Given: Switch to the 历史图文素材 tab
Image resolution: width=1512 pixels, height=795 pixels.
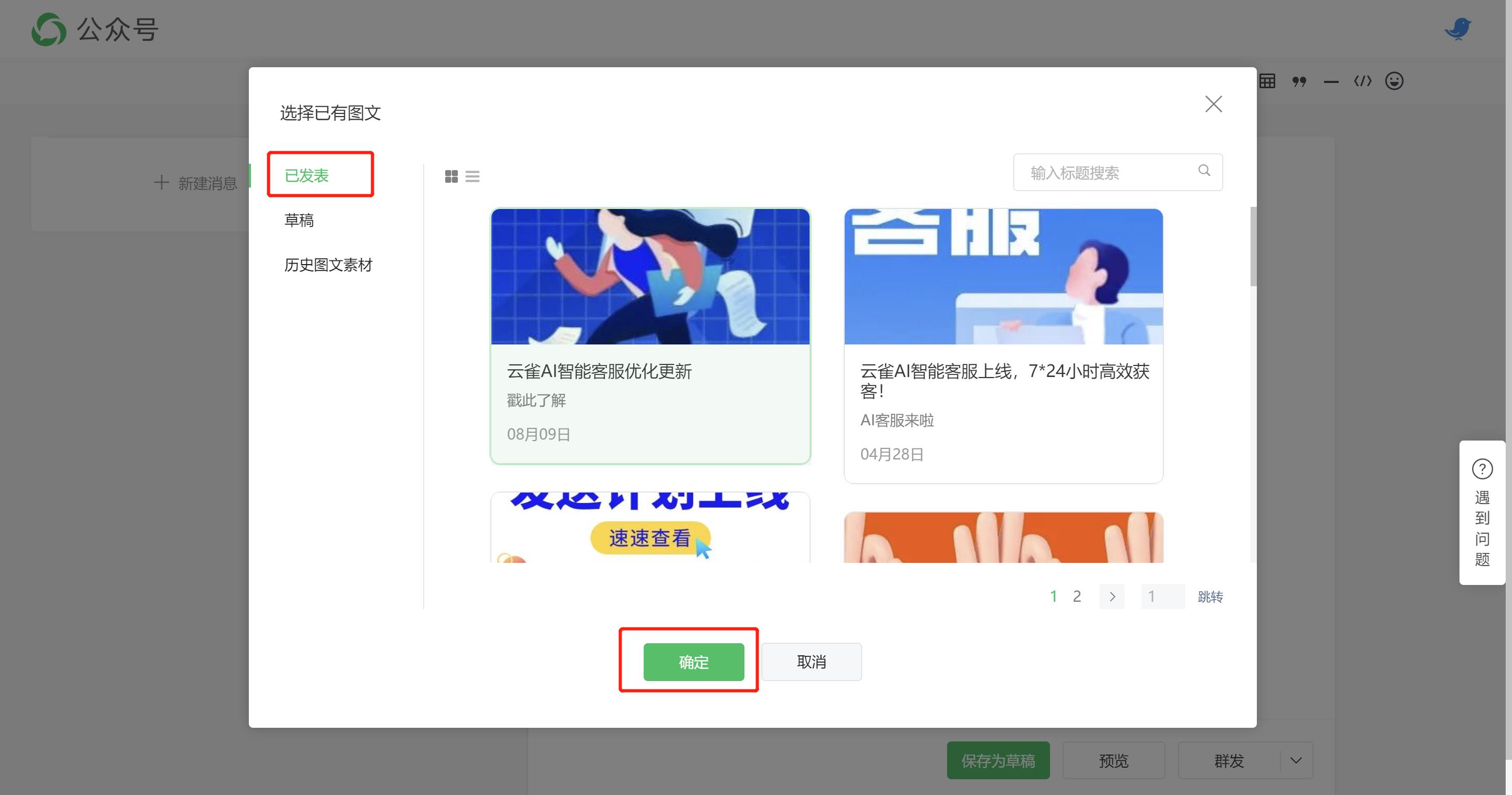Looking at the screenshot, I should coord(328,265).
